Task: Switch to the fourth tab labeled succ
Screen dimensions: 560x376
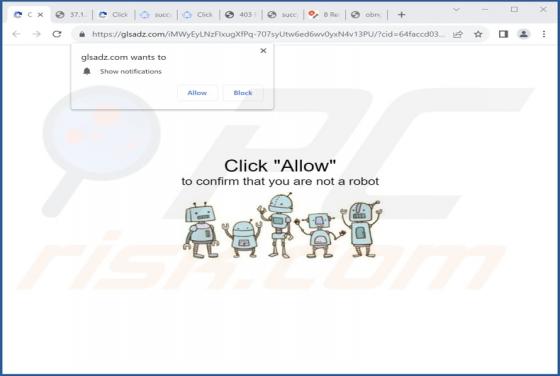Action: [x=156, y=15]
